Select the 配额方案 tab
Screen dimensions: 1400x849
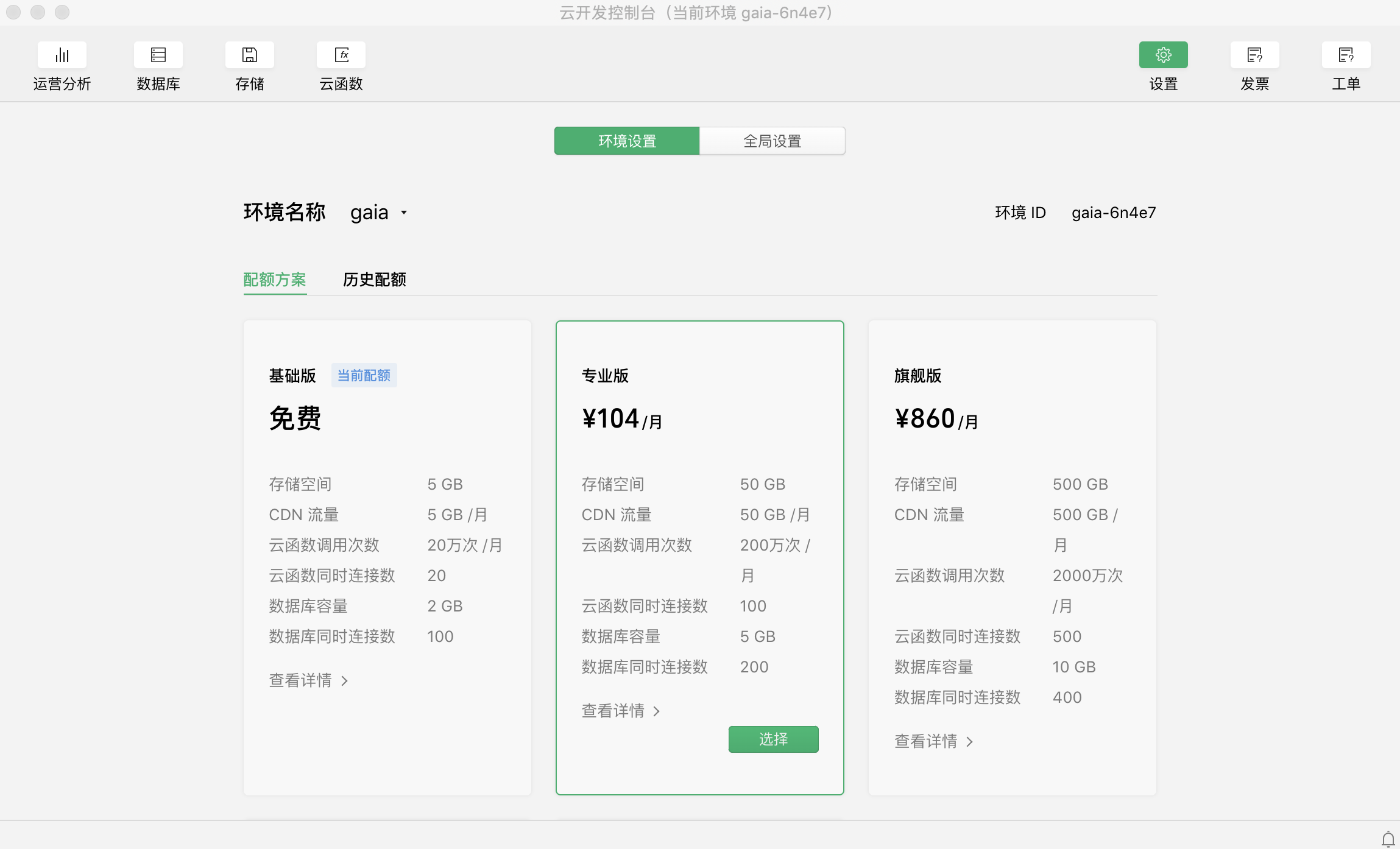point(275,280)
